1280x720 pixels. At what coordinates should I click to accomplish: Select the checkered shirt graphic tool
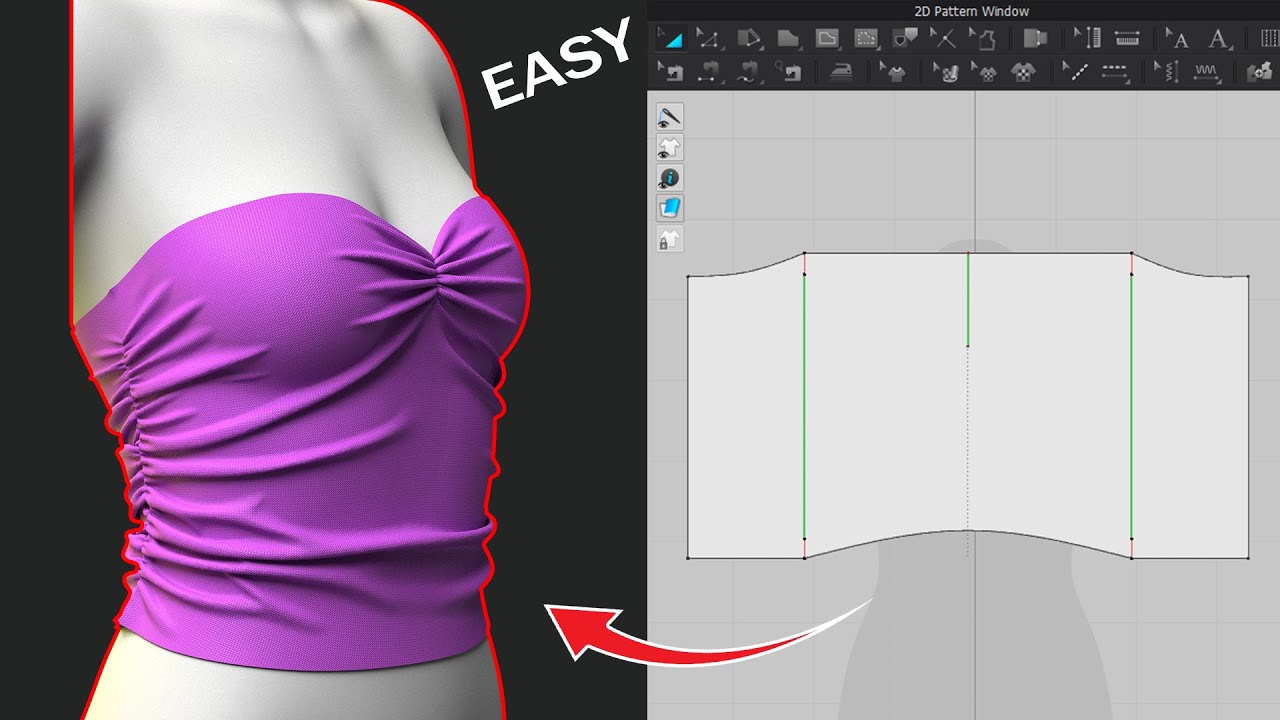click(x=1023, y=71)
